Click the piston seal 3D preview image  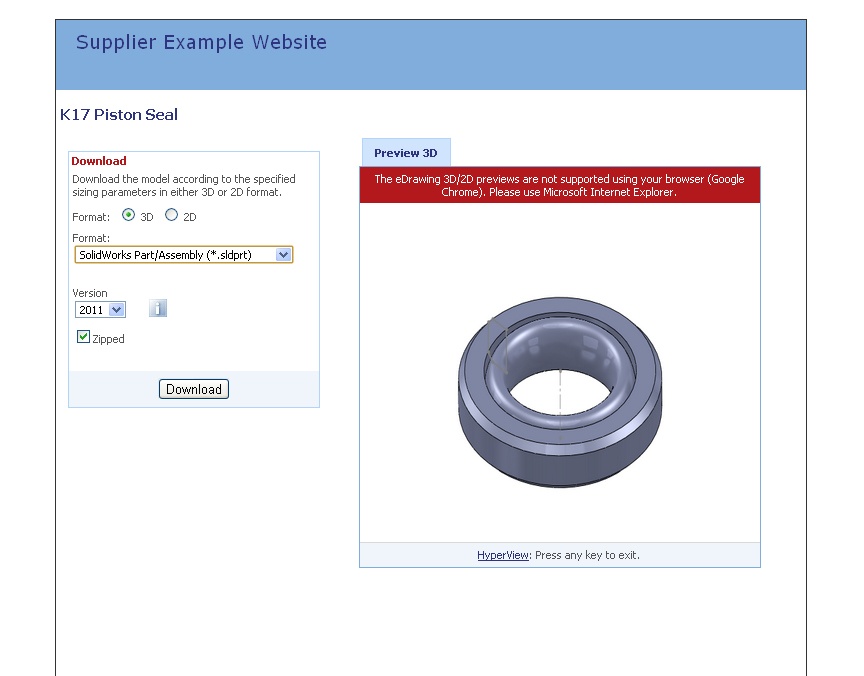click(x=560, y=392)
